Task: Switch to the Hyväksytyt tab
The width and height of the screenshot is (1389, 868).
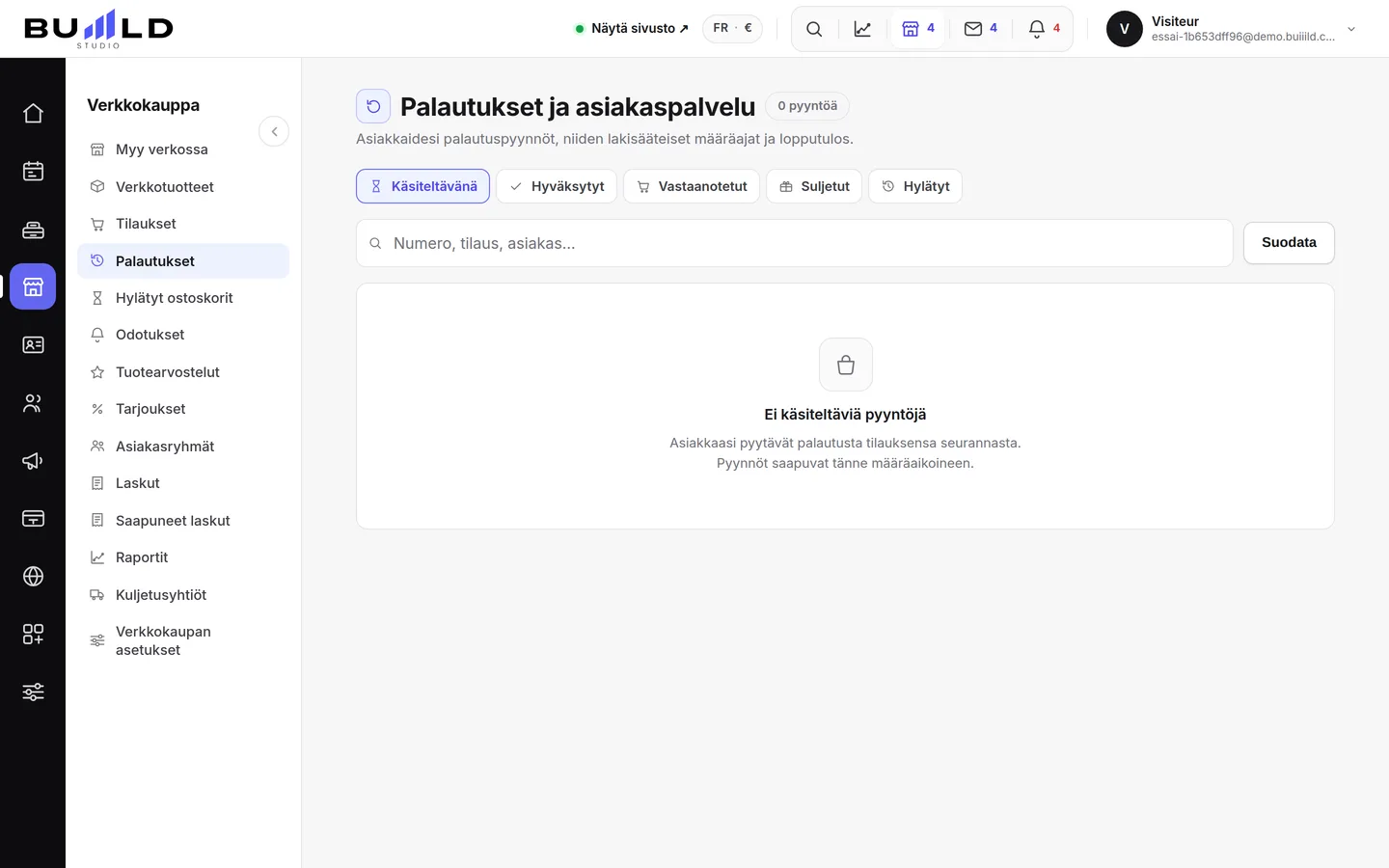Action: (x=557, y=186)
